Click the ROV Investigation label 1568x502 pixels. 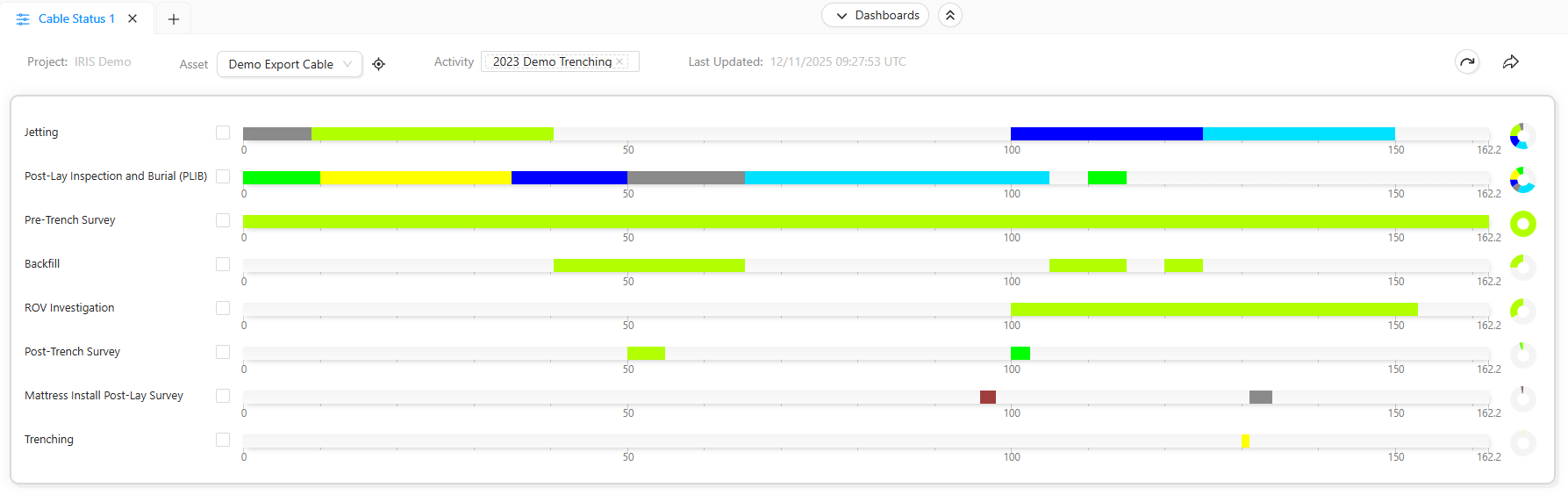[x=69, y=308]
